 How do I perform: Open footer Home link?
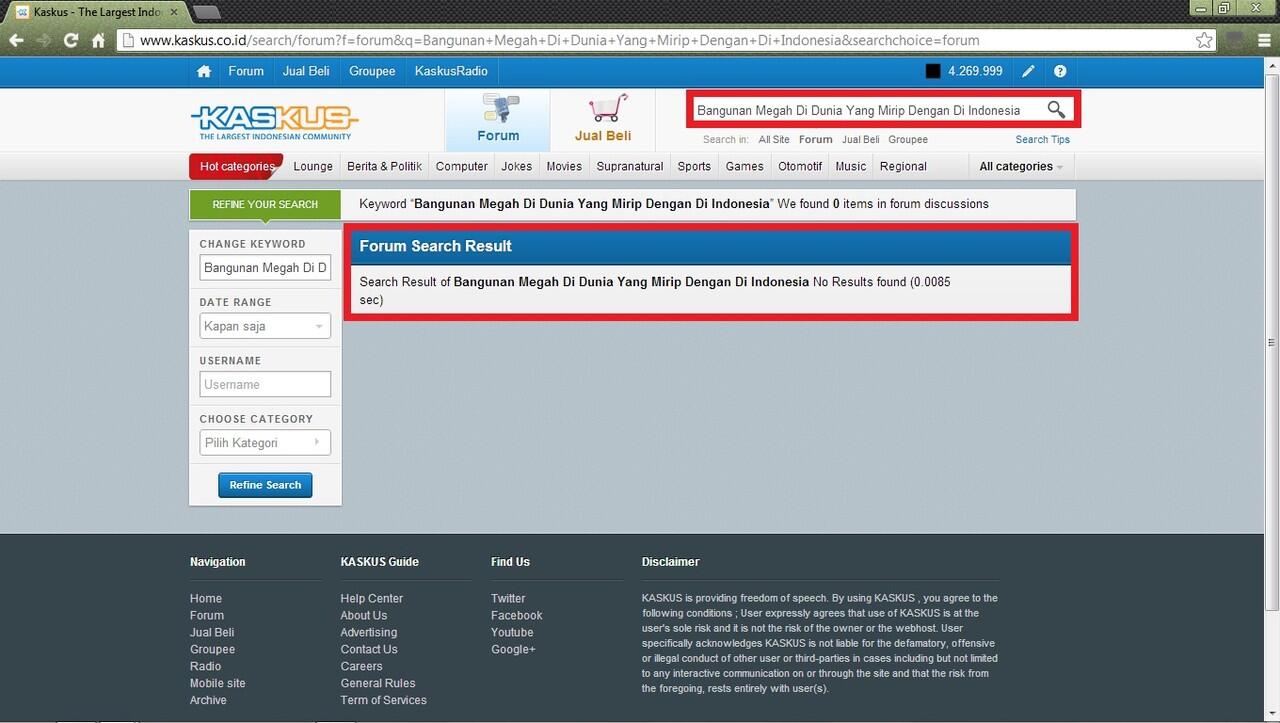pos(206,598)
